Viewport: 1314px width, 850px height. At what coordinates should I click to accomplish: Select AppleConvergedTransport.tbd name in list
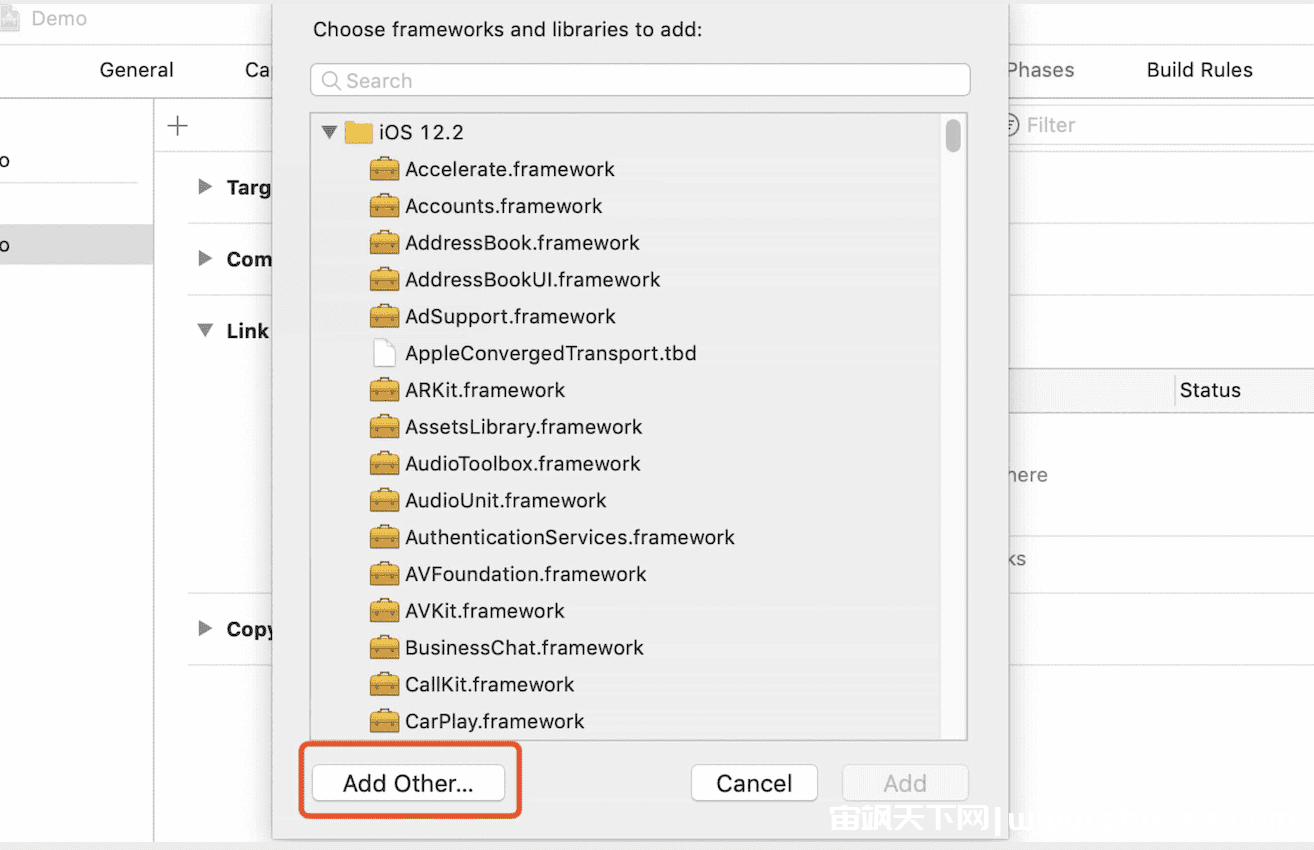click(x=551, y=353)
